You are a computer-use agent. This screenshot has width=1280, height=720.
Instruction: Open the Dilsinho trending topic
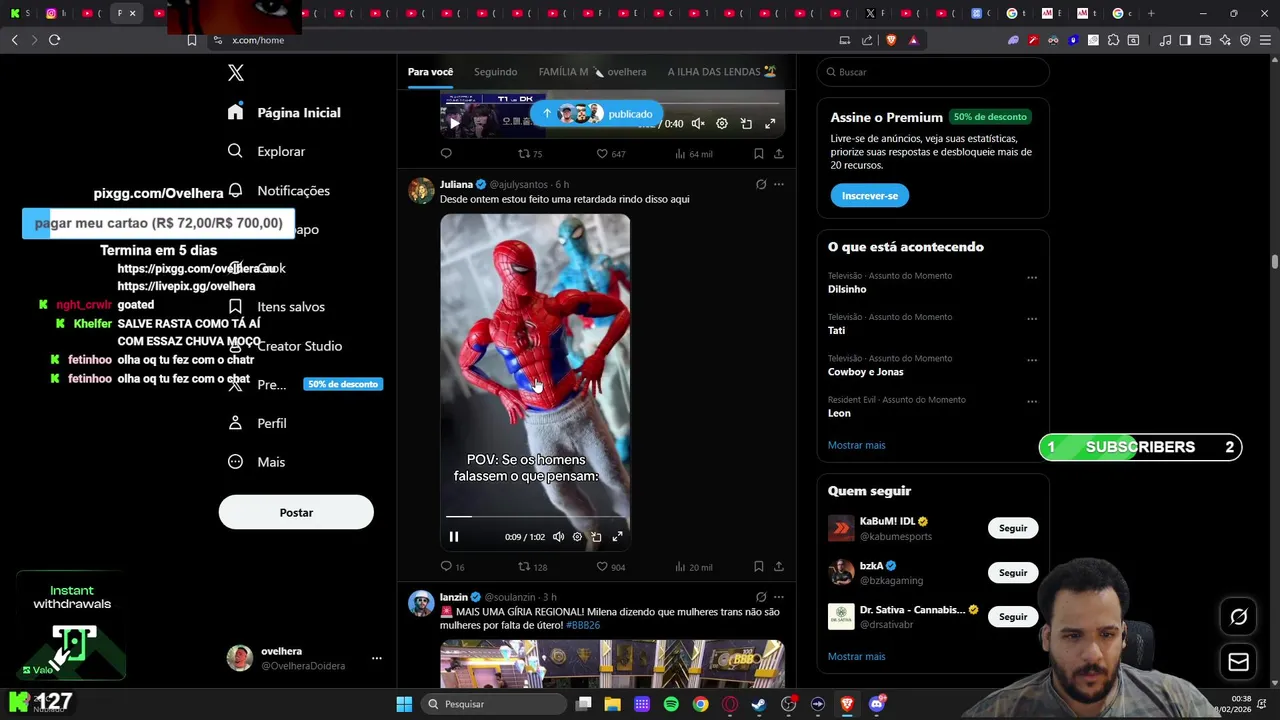click(847, 289)
